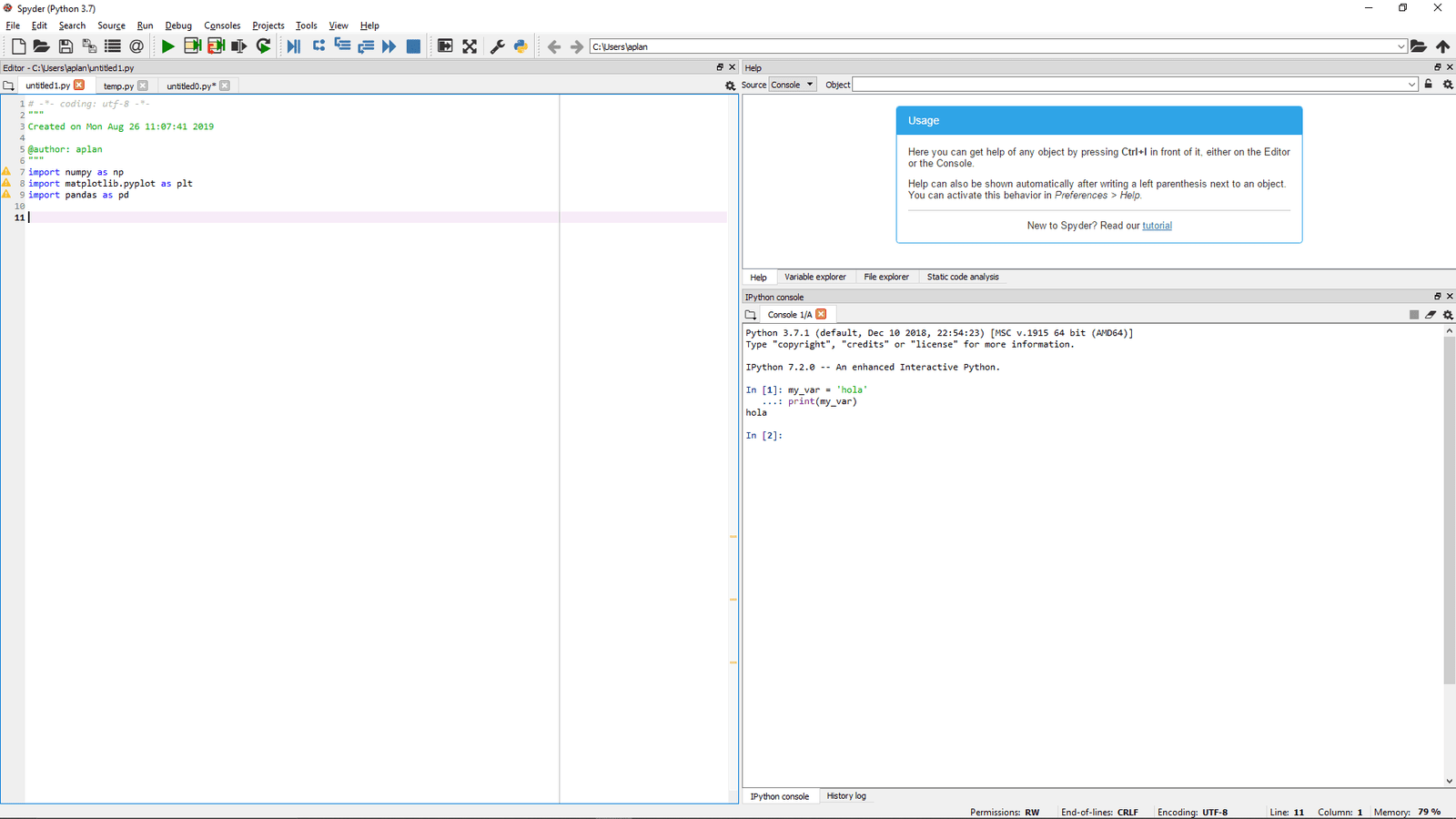Viewport: 1456px width, 819px height.
Task: Open the PYTHONPATH manager (Python icon)
Action: [520, 46]
